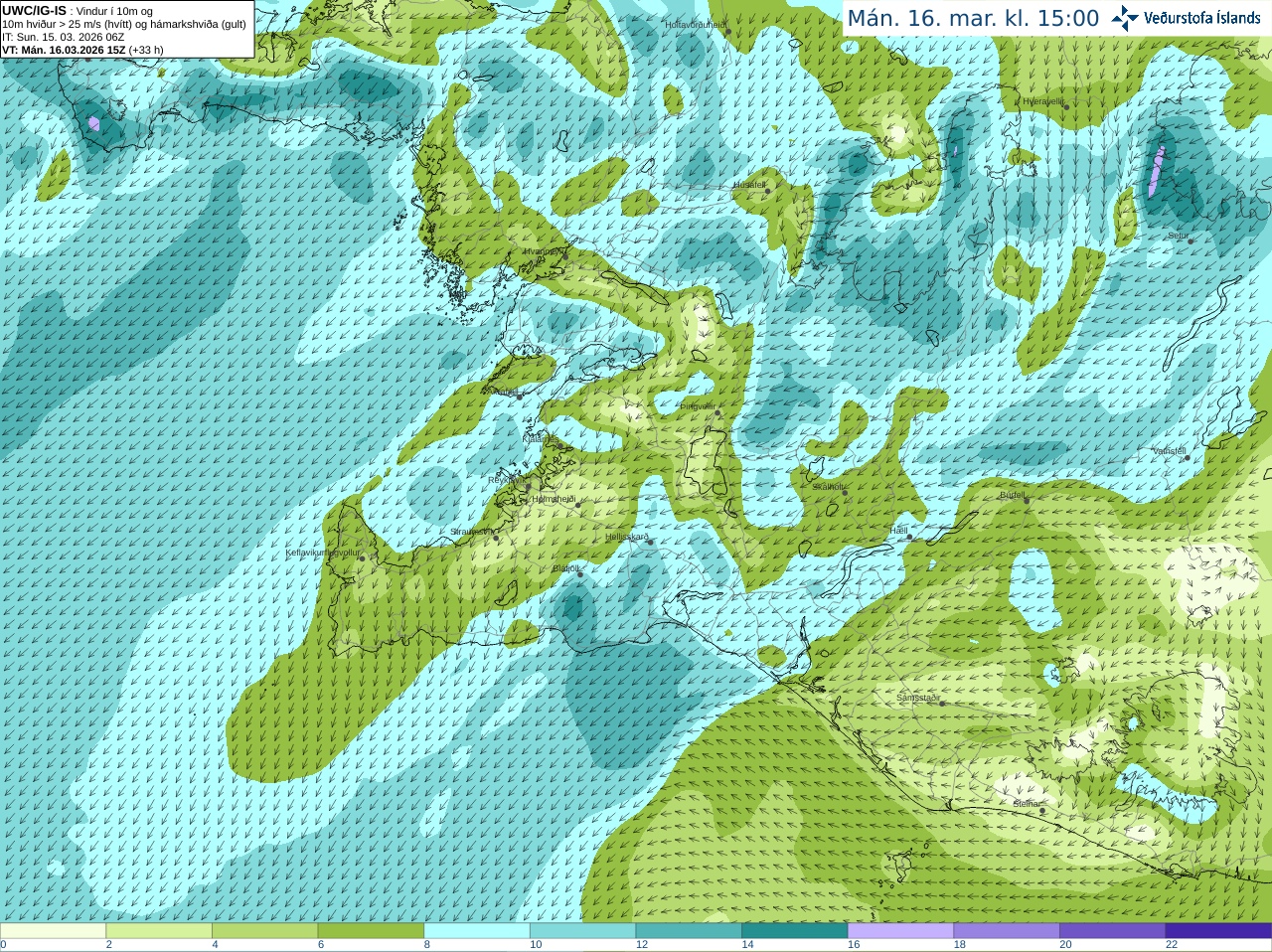Select the 0–2 m/s pale yellow legend swatch

coord(53,931)
